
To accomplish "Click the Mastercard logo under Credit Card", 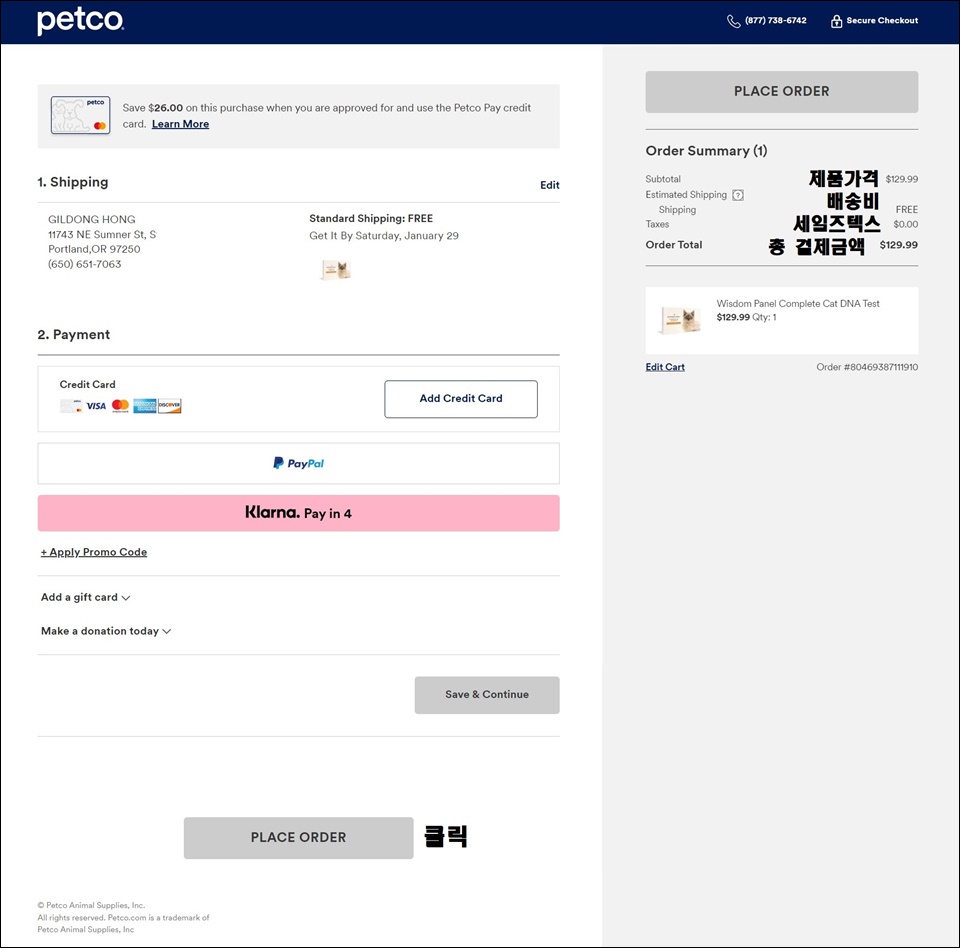I will point(121,406).
